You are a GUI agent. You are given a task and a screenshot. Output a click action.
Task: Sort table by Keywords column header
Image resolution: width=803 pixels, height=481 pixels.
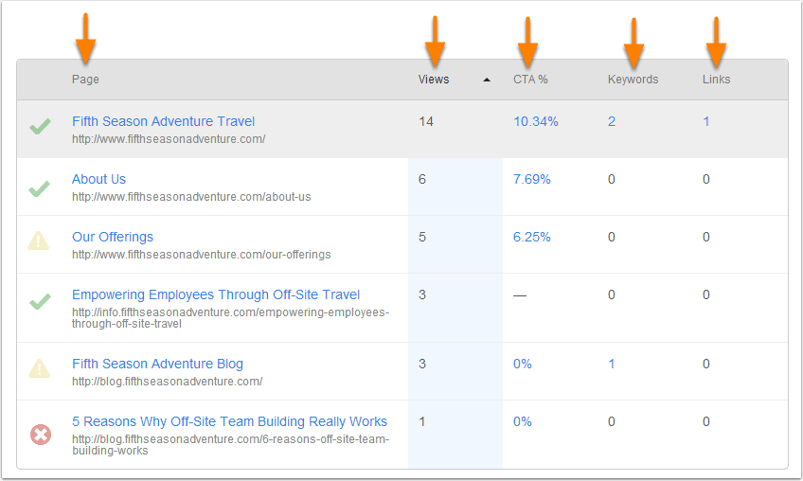coord(633,79)
